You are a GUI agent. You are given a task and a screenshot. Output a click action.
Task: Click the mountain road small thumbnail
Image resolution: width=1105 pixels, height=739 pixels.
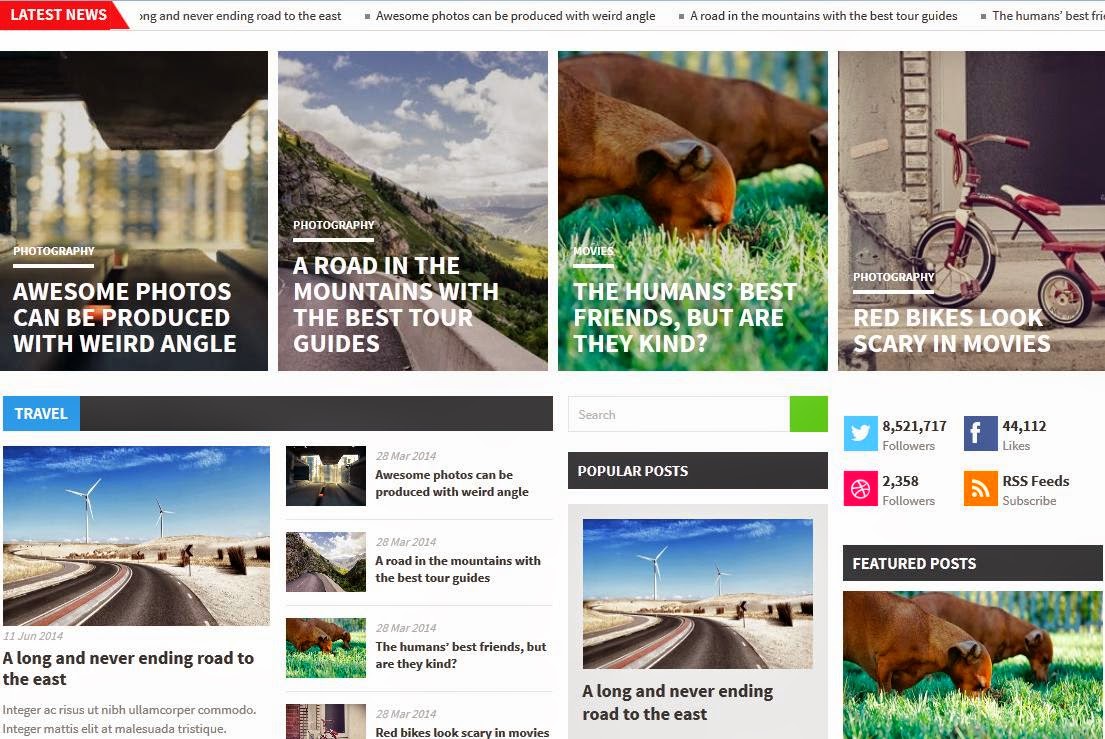(x=326, y=561)
